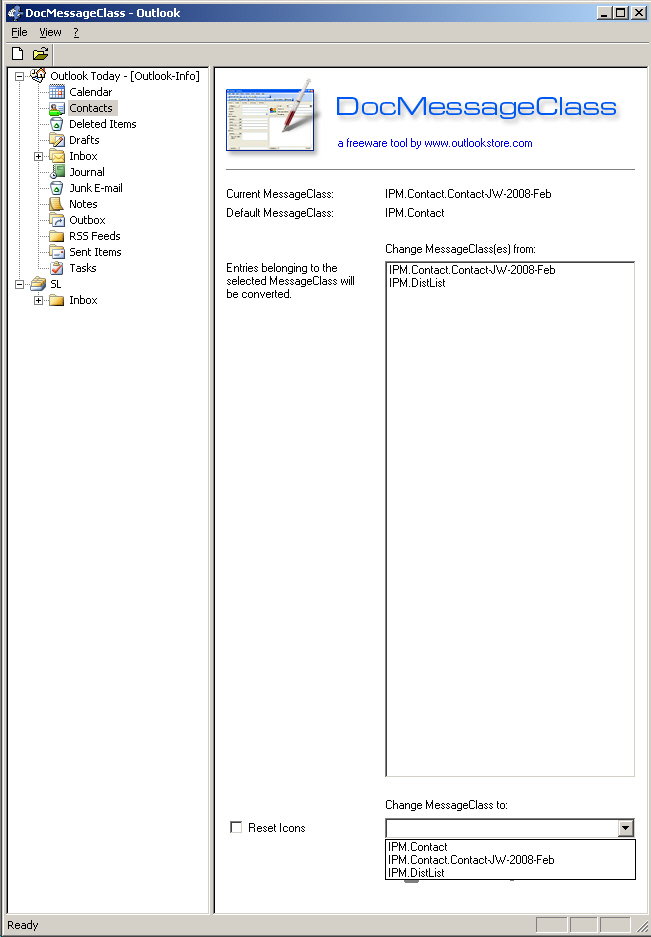
Task: Select the Contacts folder label
Action: 91,108
